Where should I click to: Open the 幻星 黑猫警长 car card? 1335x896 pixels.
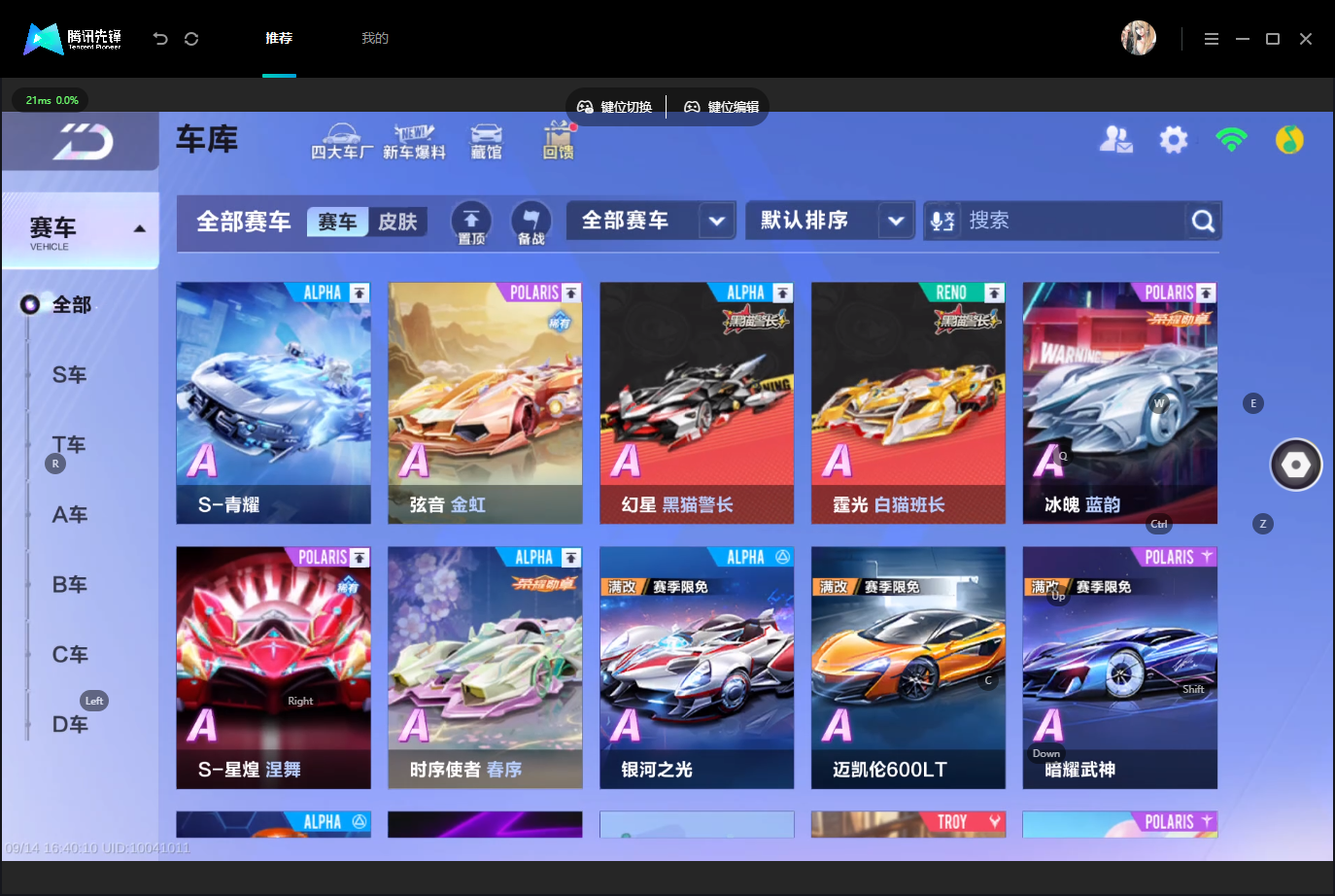[697, 403]
